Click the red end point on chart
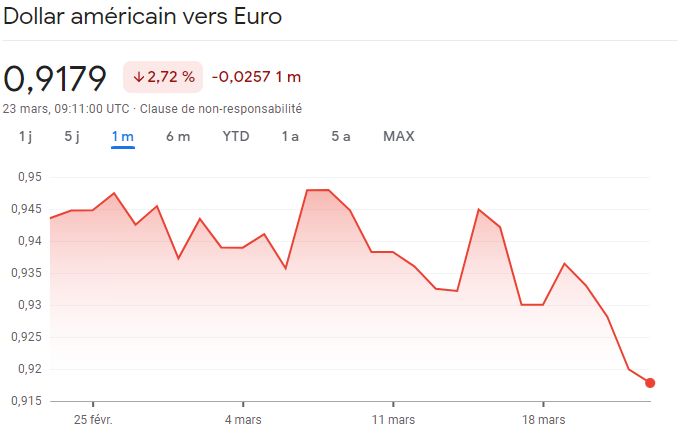This screenshot has width=678, height=437. (x=650, y=383)
